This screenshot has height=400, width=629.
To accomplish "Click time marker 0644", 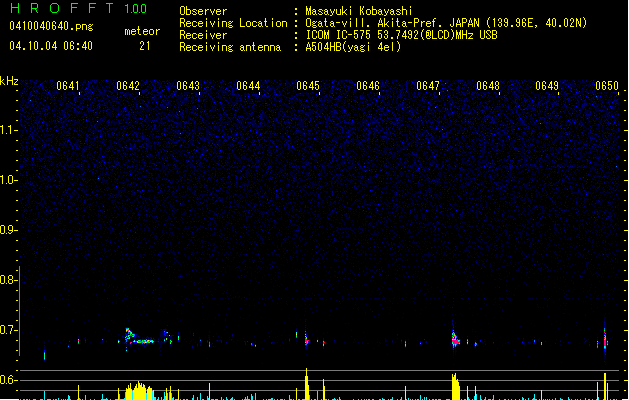I will pos(248,86).
